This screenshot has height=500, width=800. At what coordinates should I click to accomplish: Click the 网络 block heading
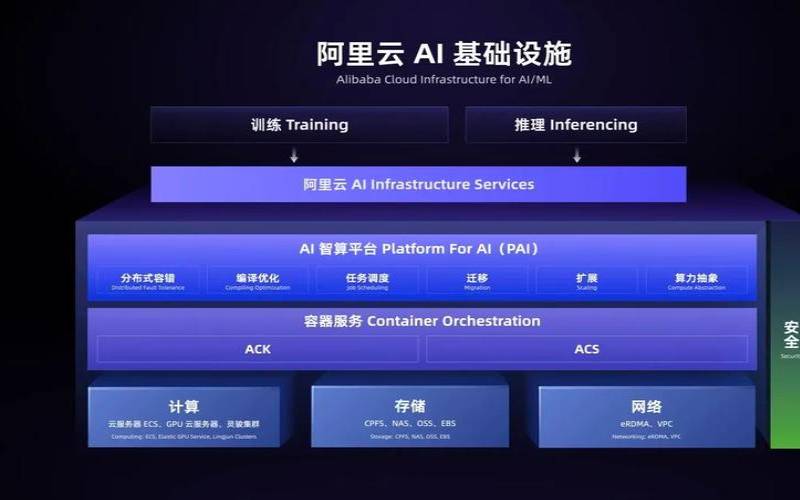[646, 407]
